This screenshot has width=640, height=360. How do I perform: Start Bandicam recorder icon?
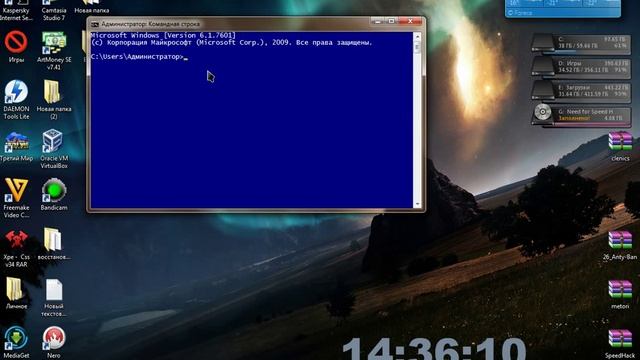click(54, 195)
